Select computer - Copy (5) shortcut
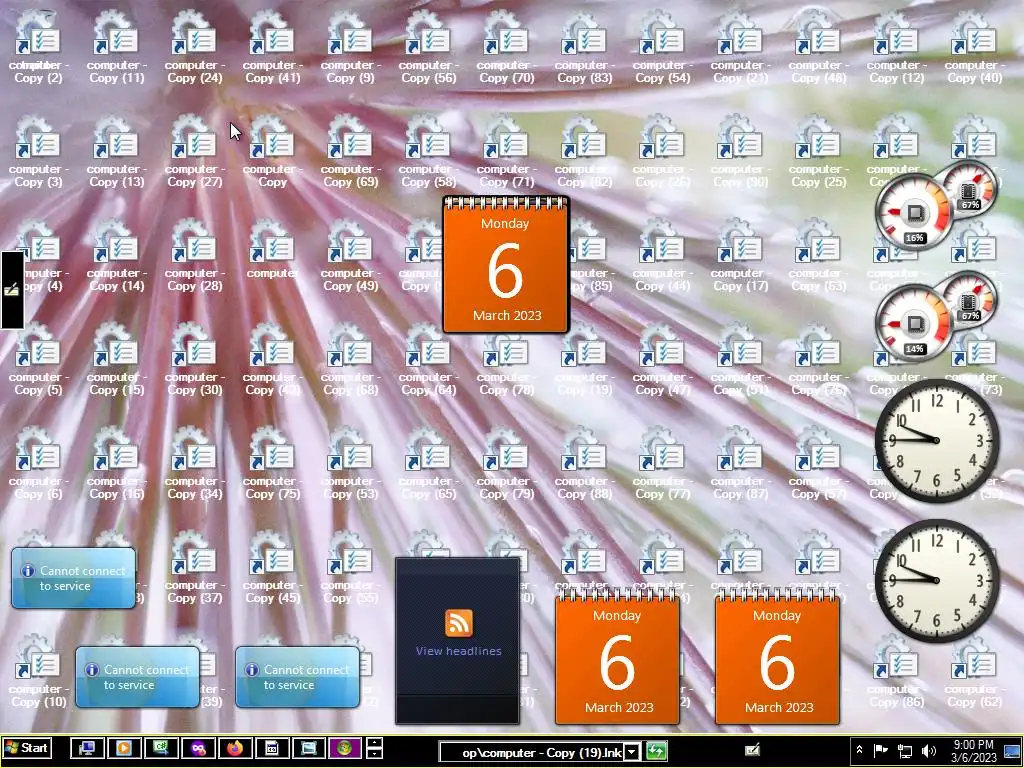 [x=39, y=360]
